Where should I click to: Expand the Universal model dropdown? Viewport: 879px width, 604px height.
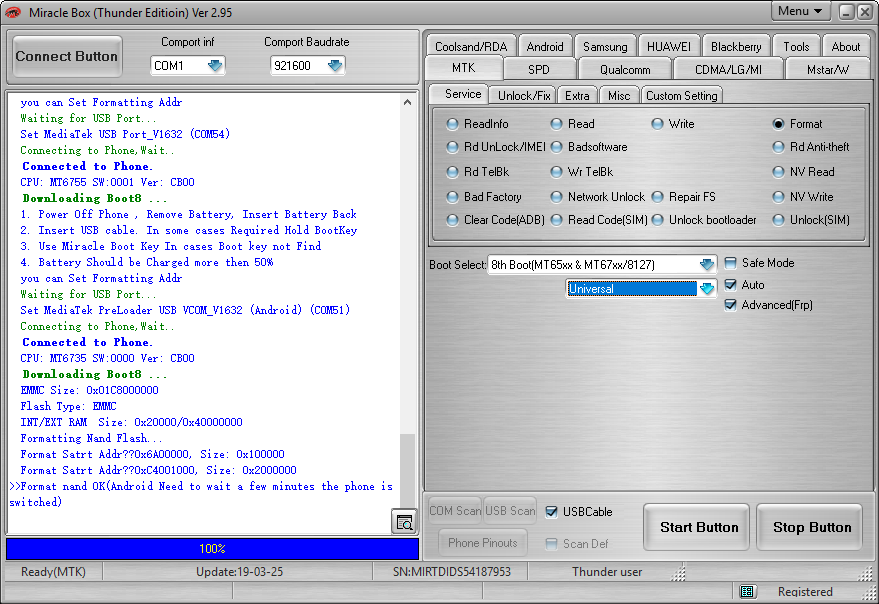tap(706, 288)
